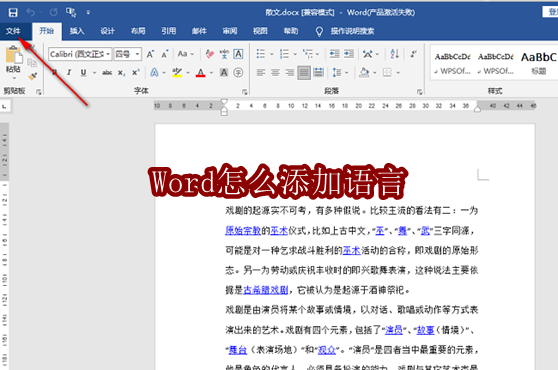Image resolution: width=558 pixels, height=370 pixels.
Task: Align text right
Action: 290,73
